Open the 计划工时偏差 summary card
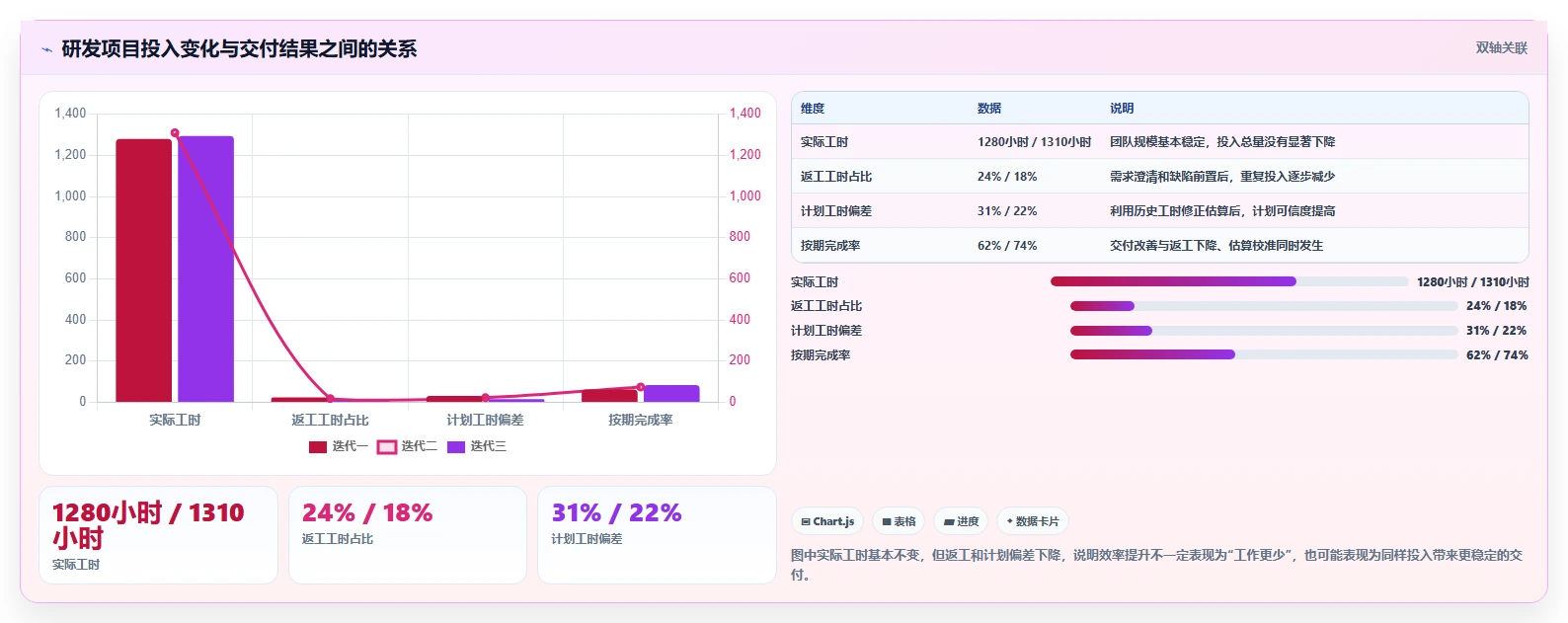This screenshot has width=1568, height=623. coord(657,535)
